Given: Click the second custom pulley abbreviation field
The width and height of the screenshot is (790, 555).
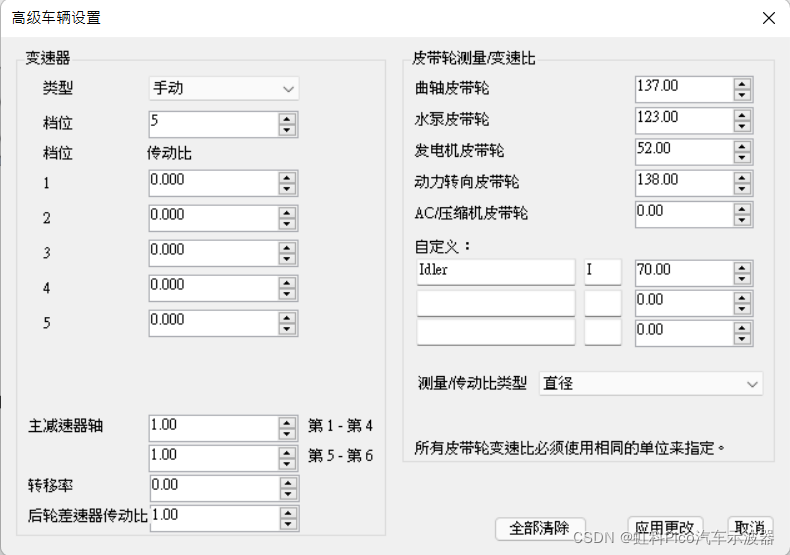Looking at the screenshot, I should (x=603, y=303).
